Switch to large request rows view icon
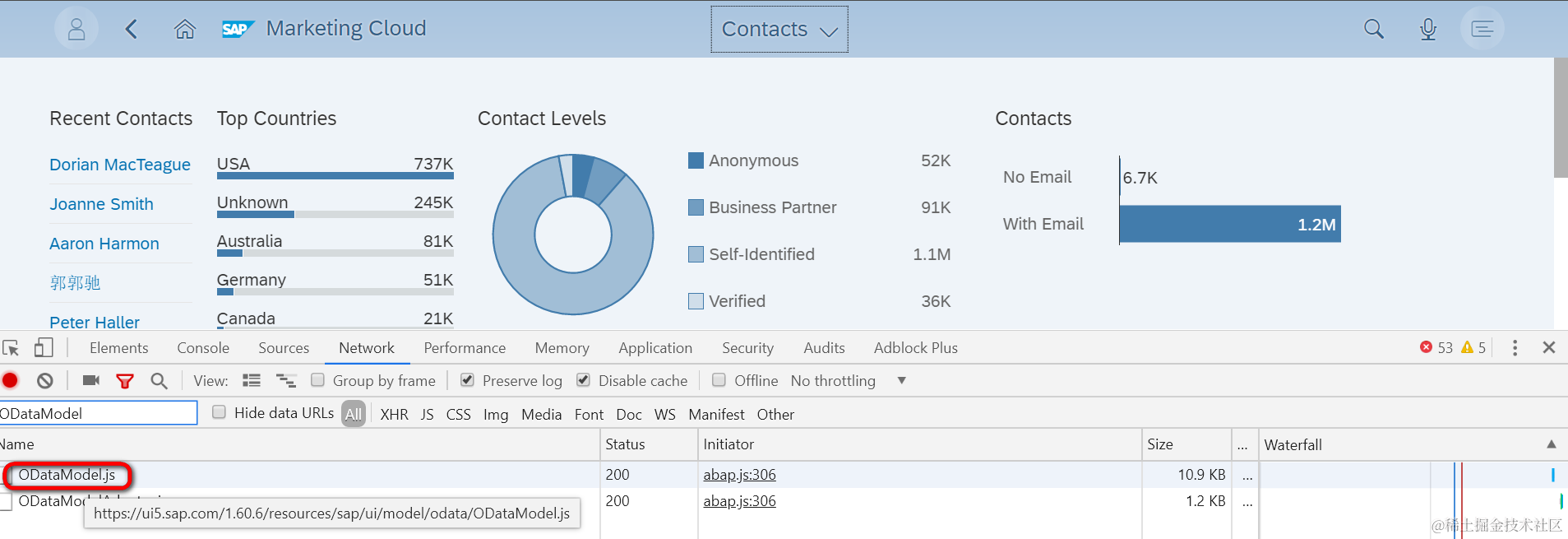Viewport: 1568px width, 539px height. coord(252,380)
